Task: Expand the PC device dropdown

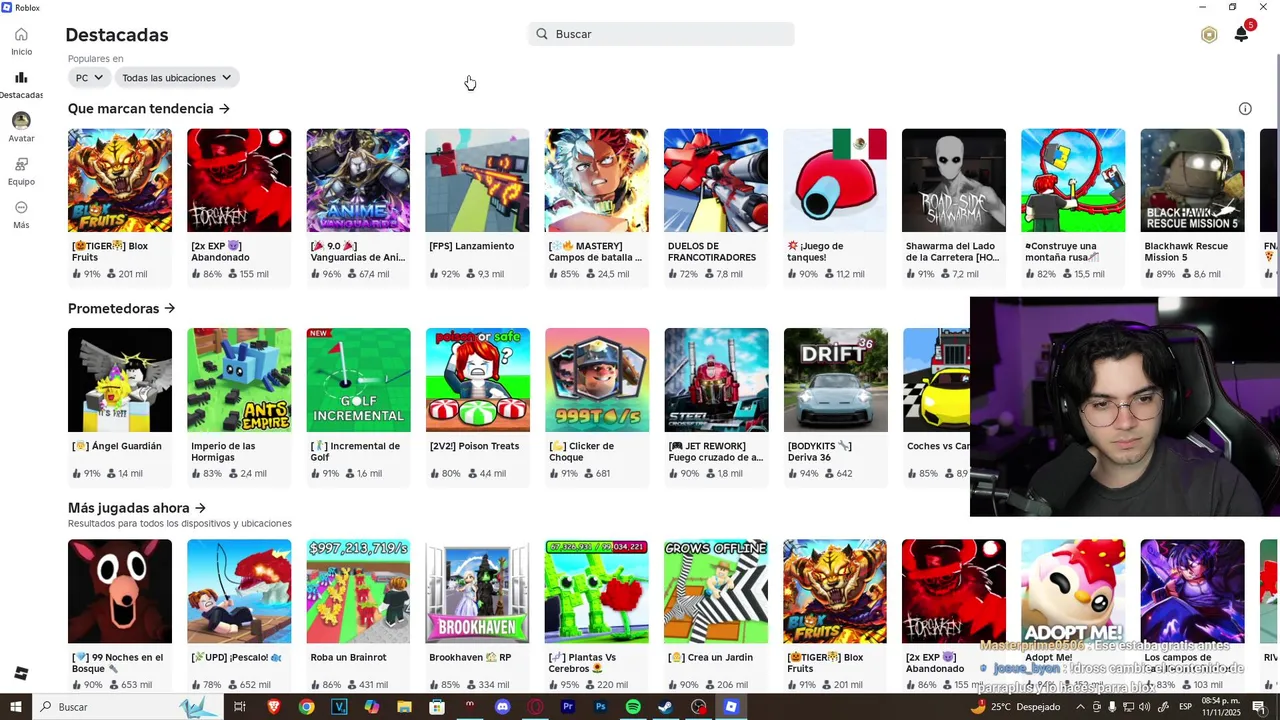Action: 88,78
